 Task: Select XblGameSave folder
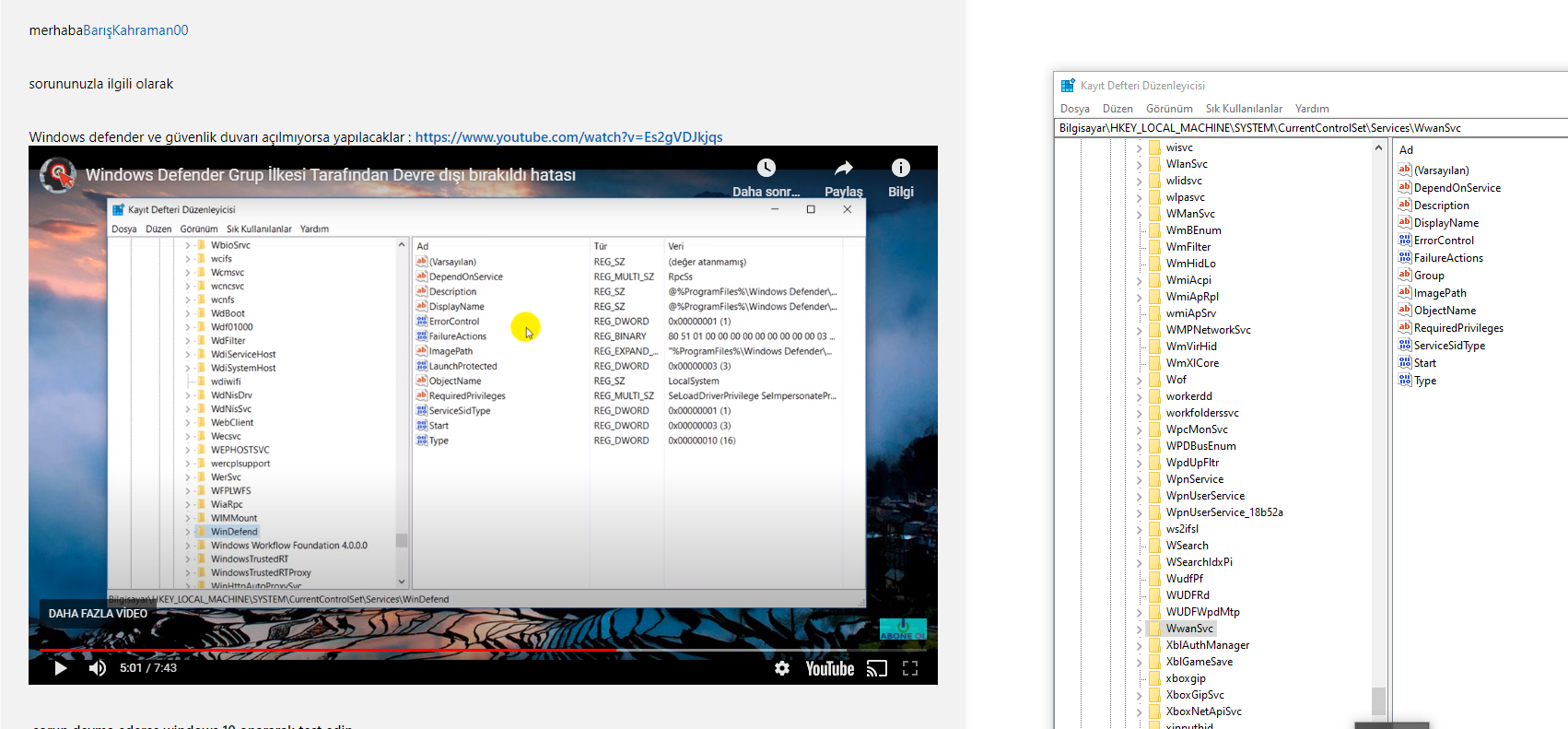(x=1199, y=662)
